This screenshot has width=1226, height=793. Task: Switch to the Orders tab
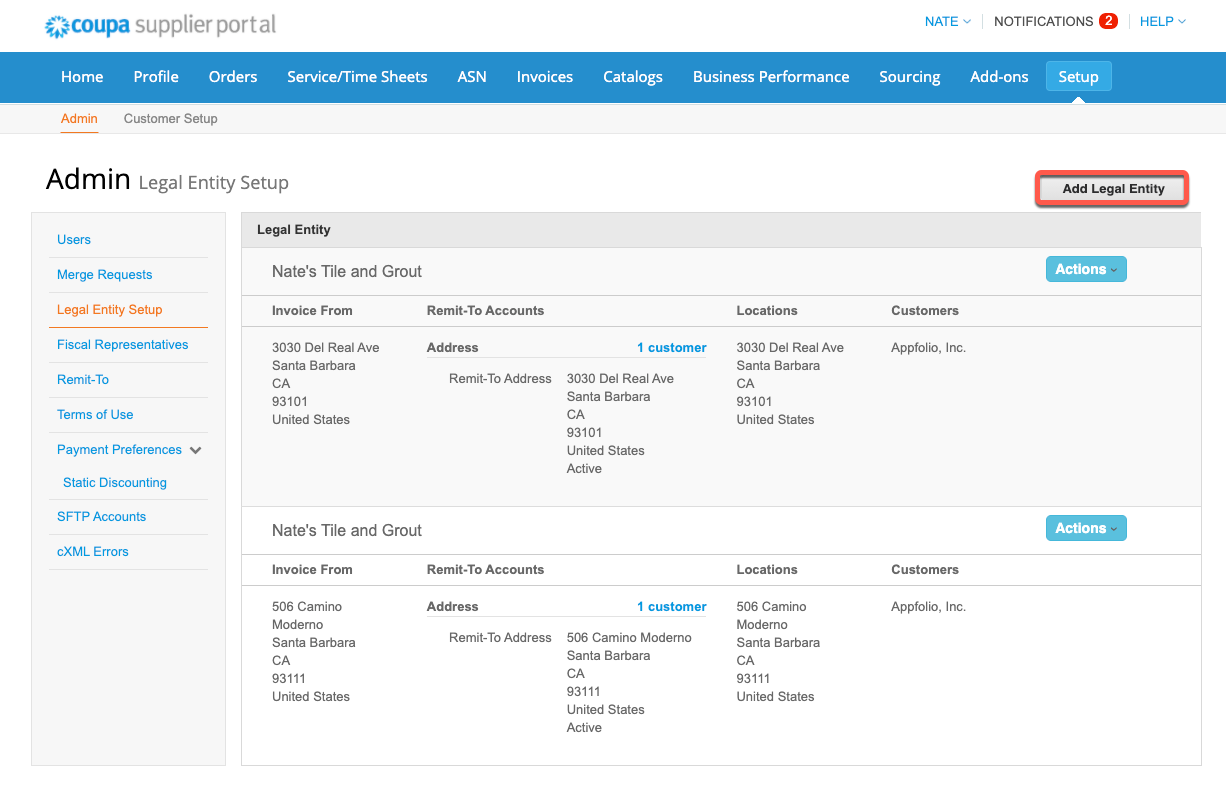[x=232, y=76]
